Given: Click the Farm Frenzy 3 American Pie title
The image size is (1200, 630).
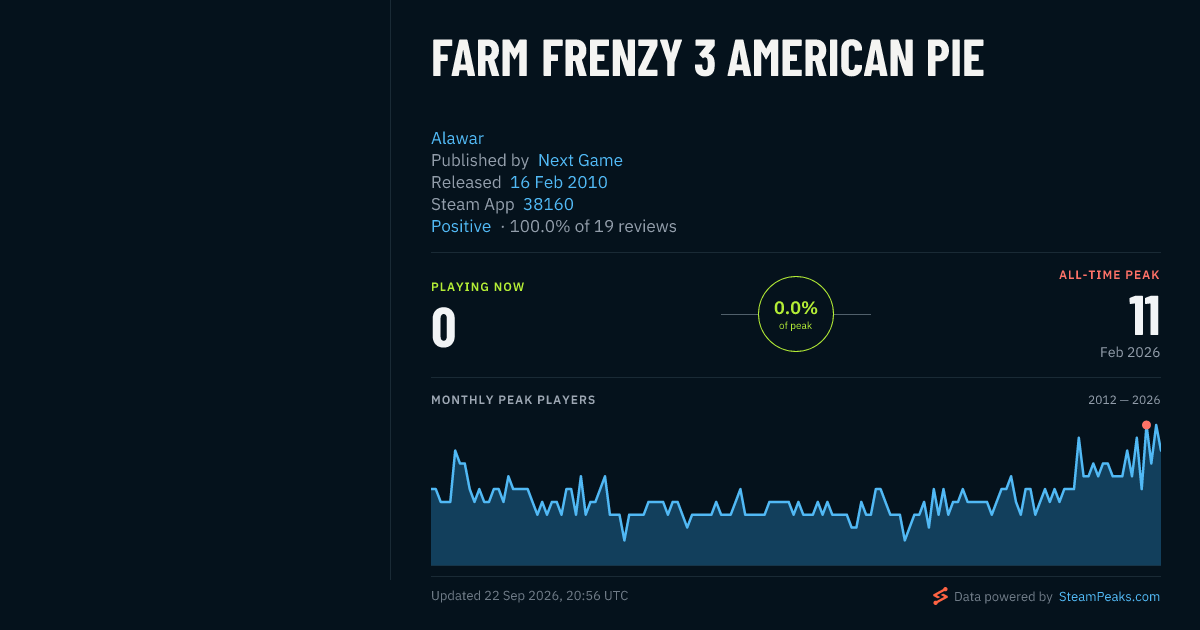Looking at the screenshot, I should (x=708, y=59).
